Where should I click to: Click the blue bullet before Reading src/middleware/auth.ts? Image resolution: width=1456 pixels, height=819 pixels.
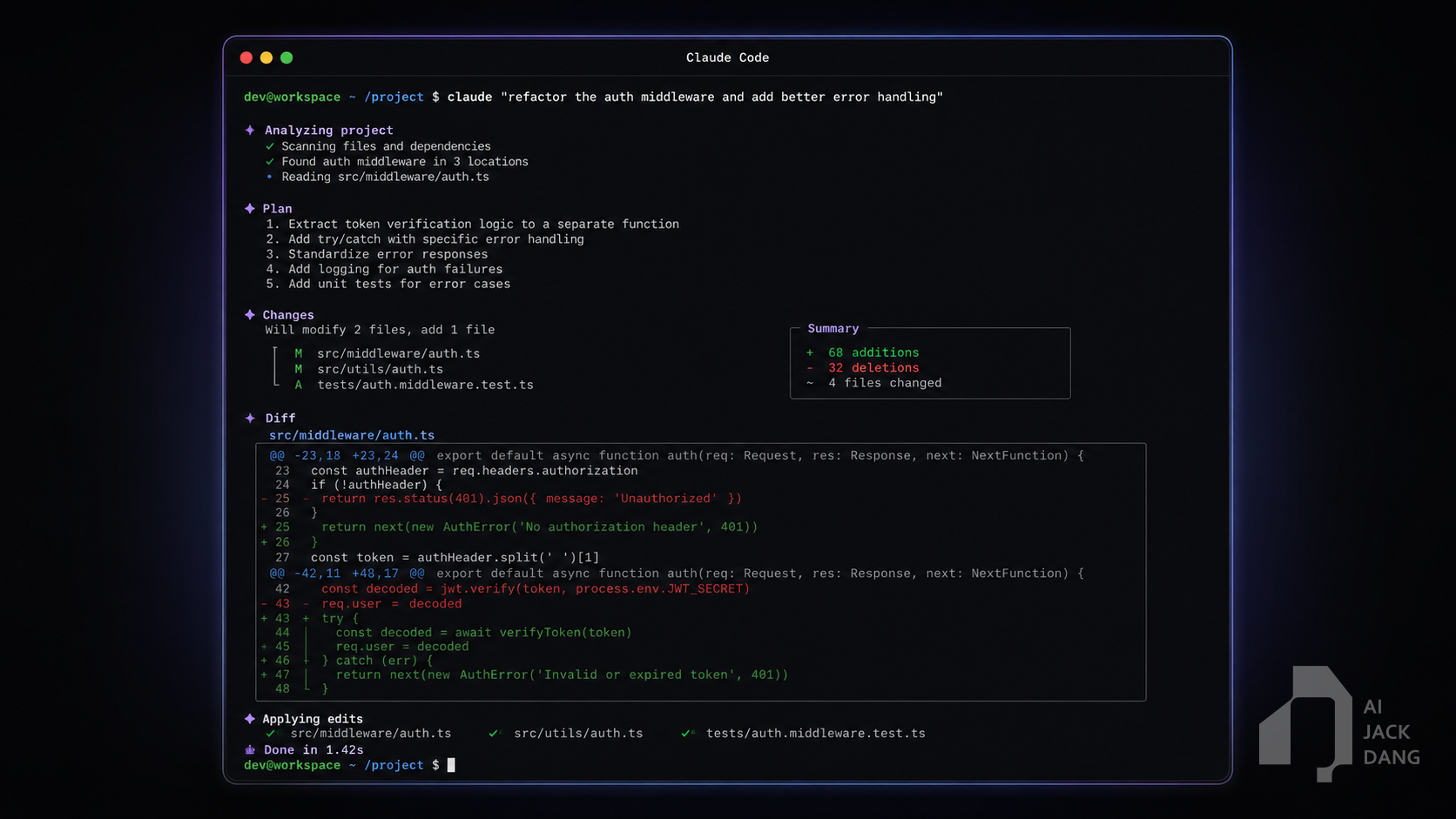click(270, 177)
